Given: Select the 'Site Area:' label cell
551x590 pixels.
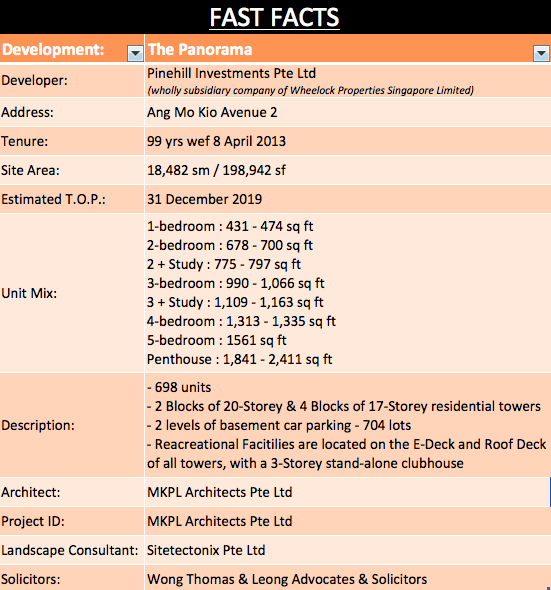Looking at the screenshot, I should click(72, 170).
